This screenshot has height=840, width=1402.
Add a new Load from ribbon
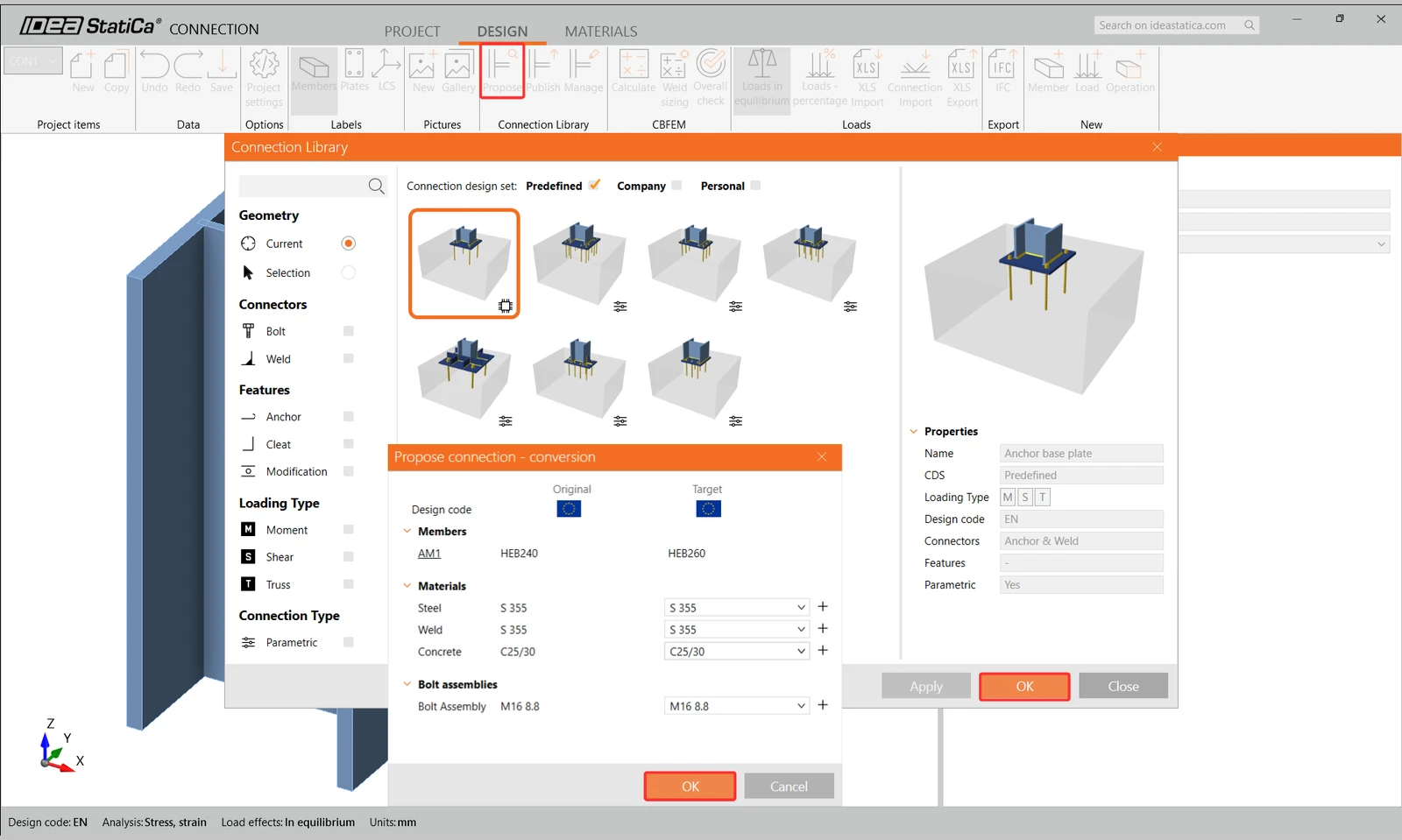(1087, 72)
